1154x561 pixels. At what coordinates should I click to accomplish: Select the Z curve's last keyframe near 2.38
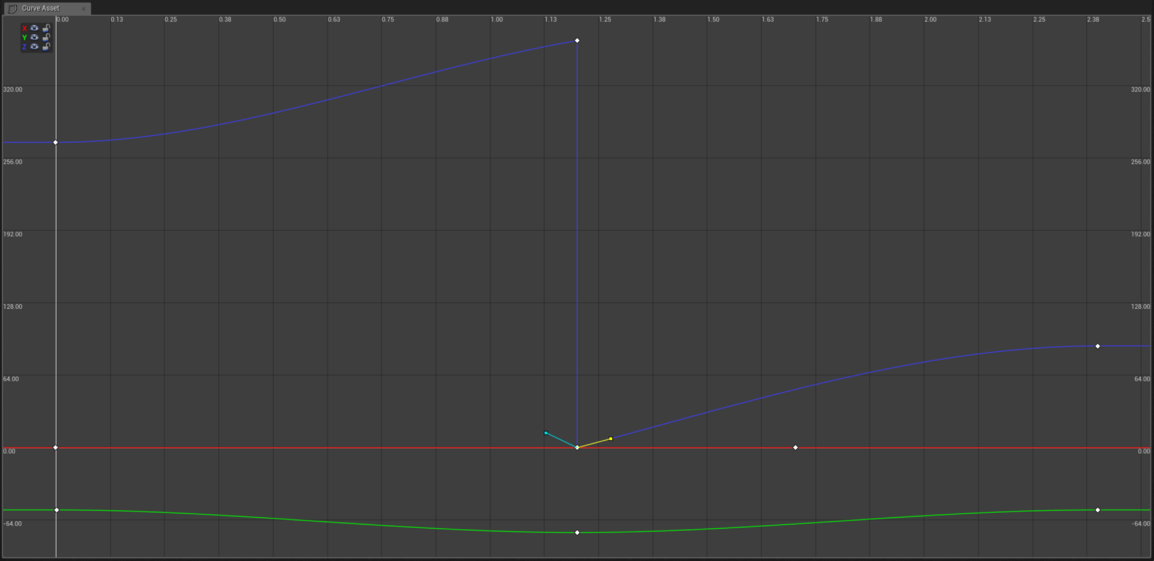(x=1097, y=346)
